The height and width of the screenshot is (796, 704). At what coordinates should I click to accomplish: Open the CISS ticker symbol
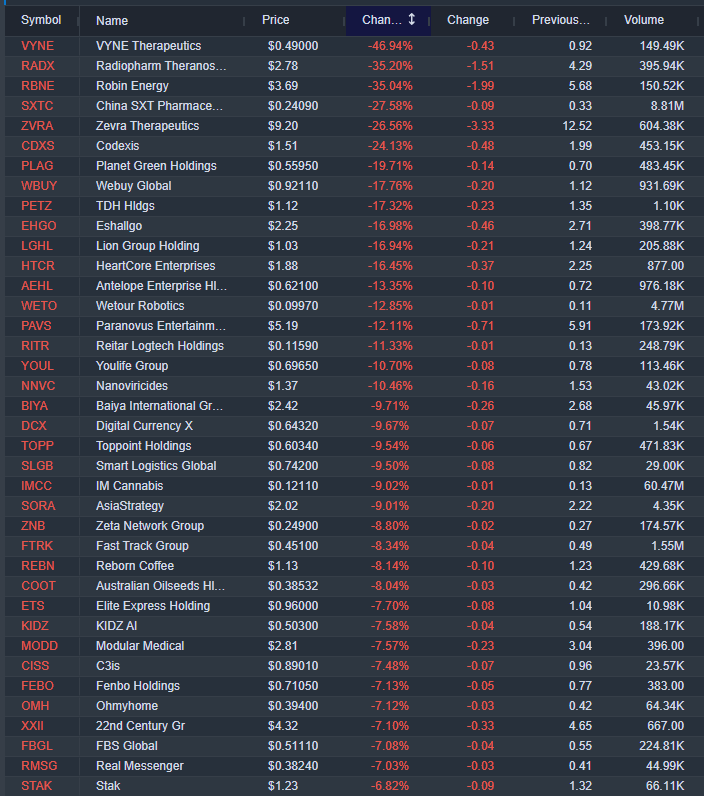click(35, 666)
